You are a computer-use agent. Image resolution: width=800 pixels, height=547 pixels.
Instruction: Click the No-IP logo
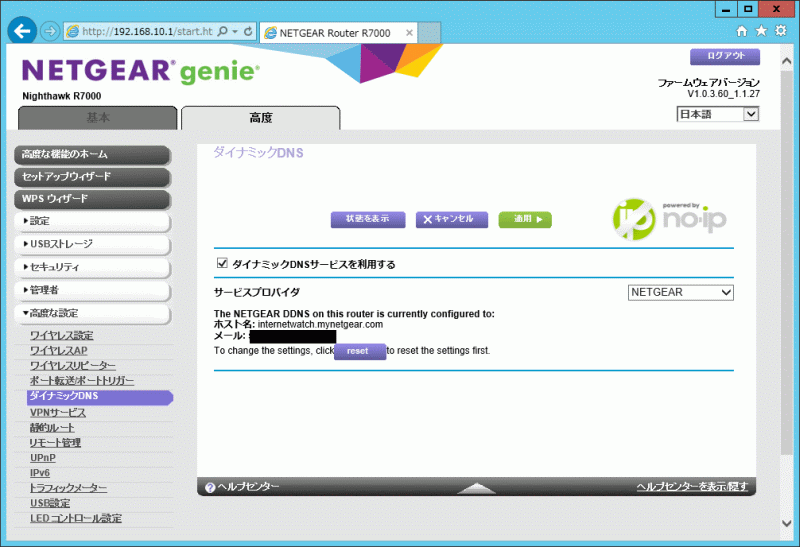[665, 216]
